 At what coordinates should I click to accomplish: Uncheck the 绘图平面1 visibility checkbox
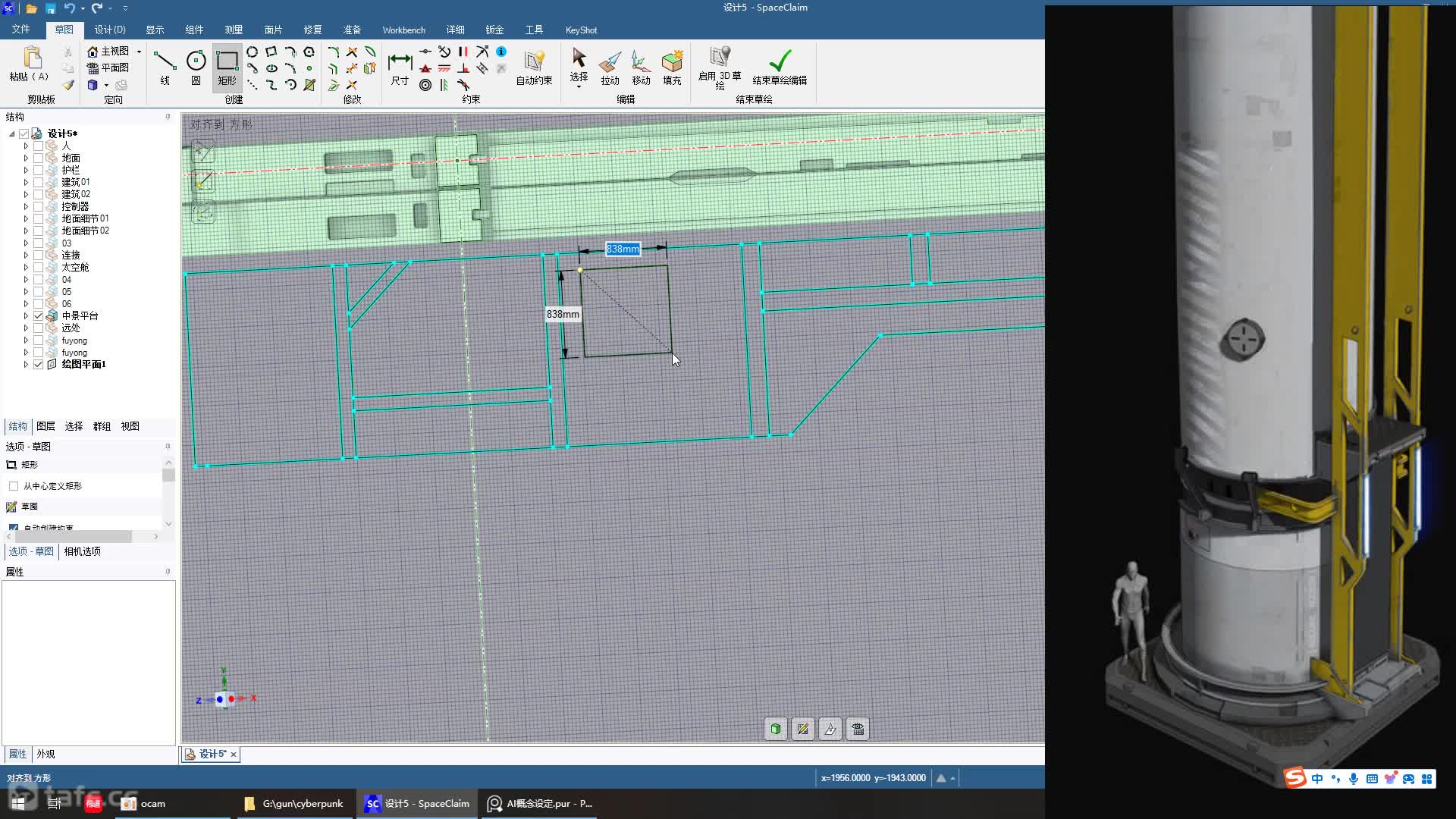[38, 364]
